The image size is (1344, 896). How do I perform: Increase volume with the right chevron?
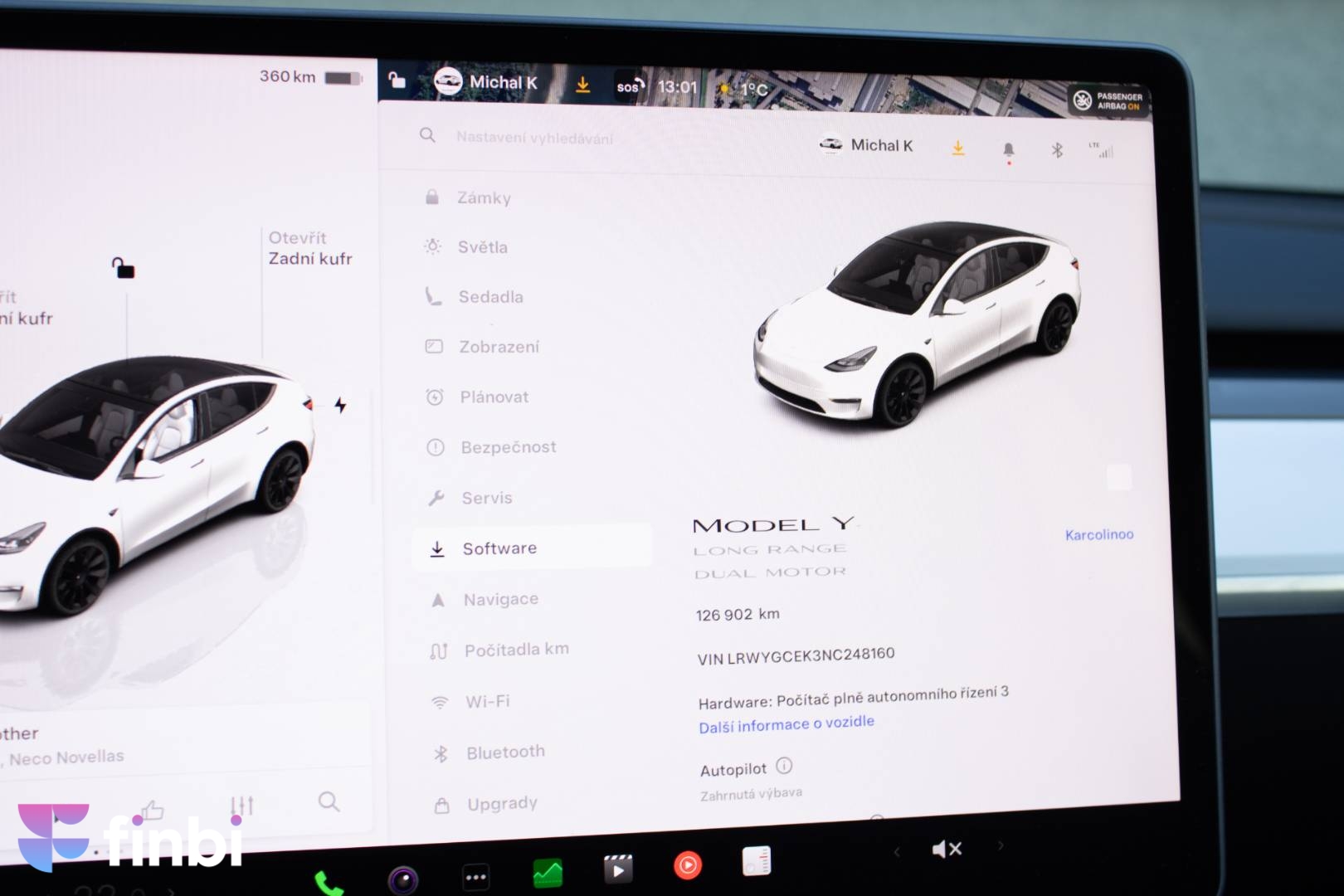(x=1001, y=845)
